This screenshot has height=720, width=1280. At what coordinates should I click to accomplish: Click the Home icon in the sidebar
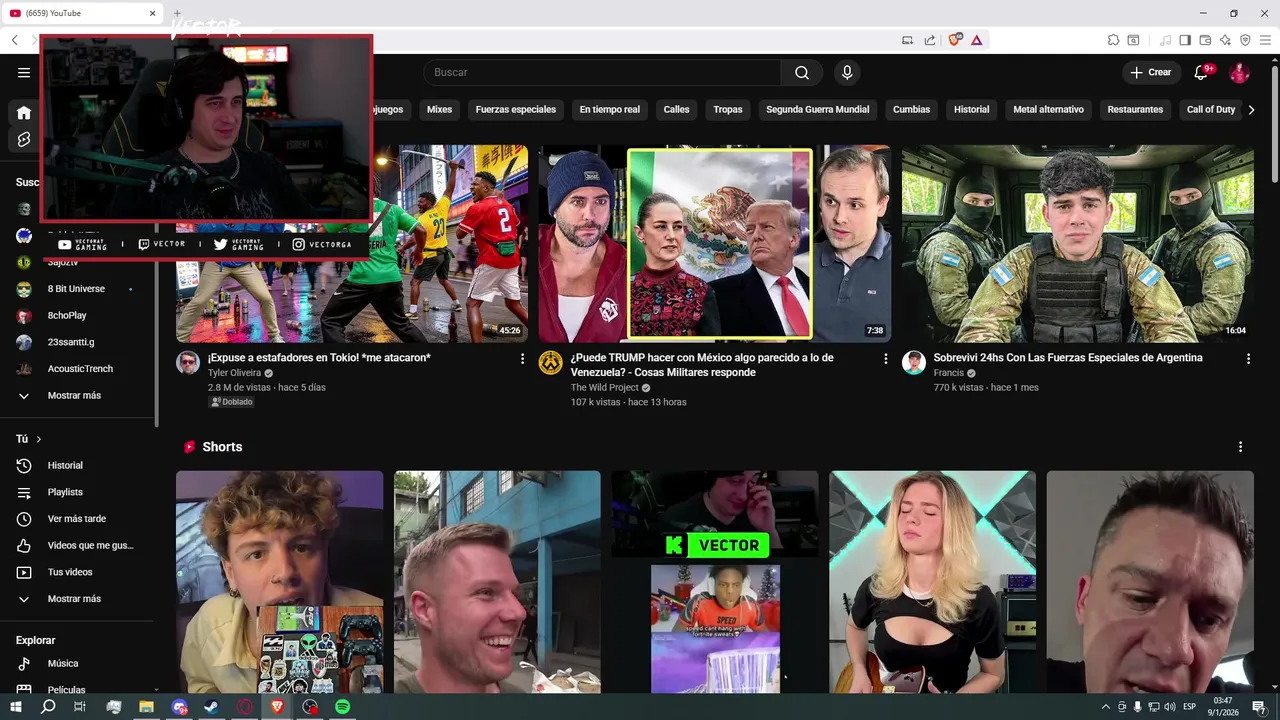[24, 113]
